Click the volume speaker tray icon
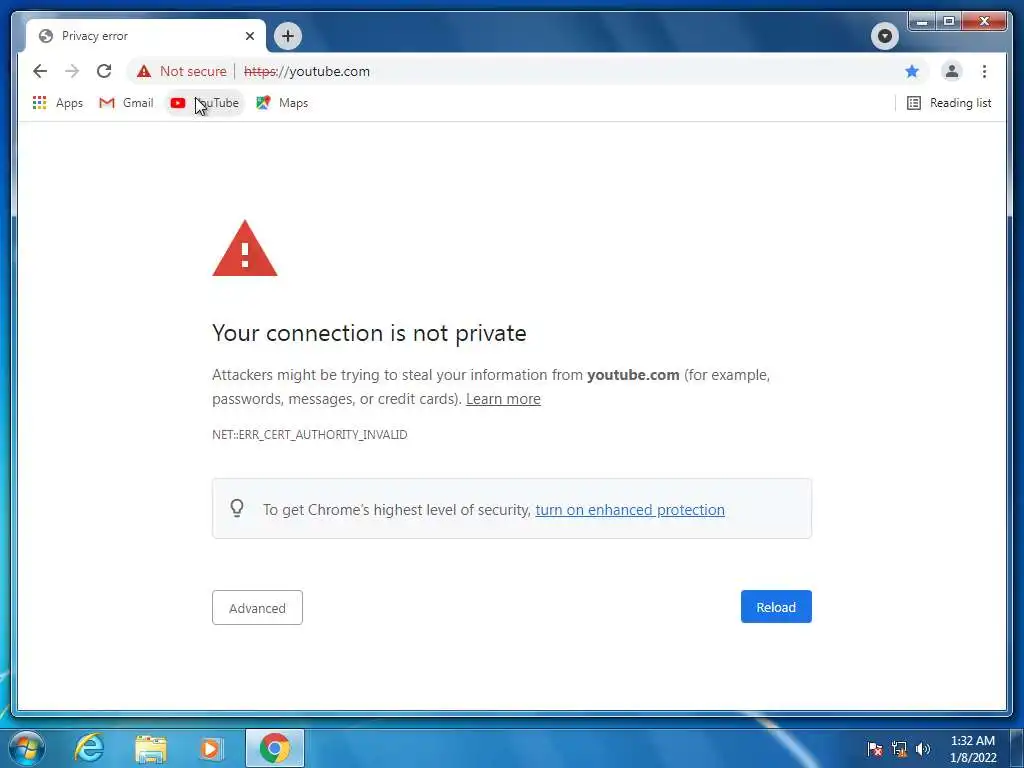This screenshot has width=1024, height=768. (x=923, y=749)
